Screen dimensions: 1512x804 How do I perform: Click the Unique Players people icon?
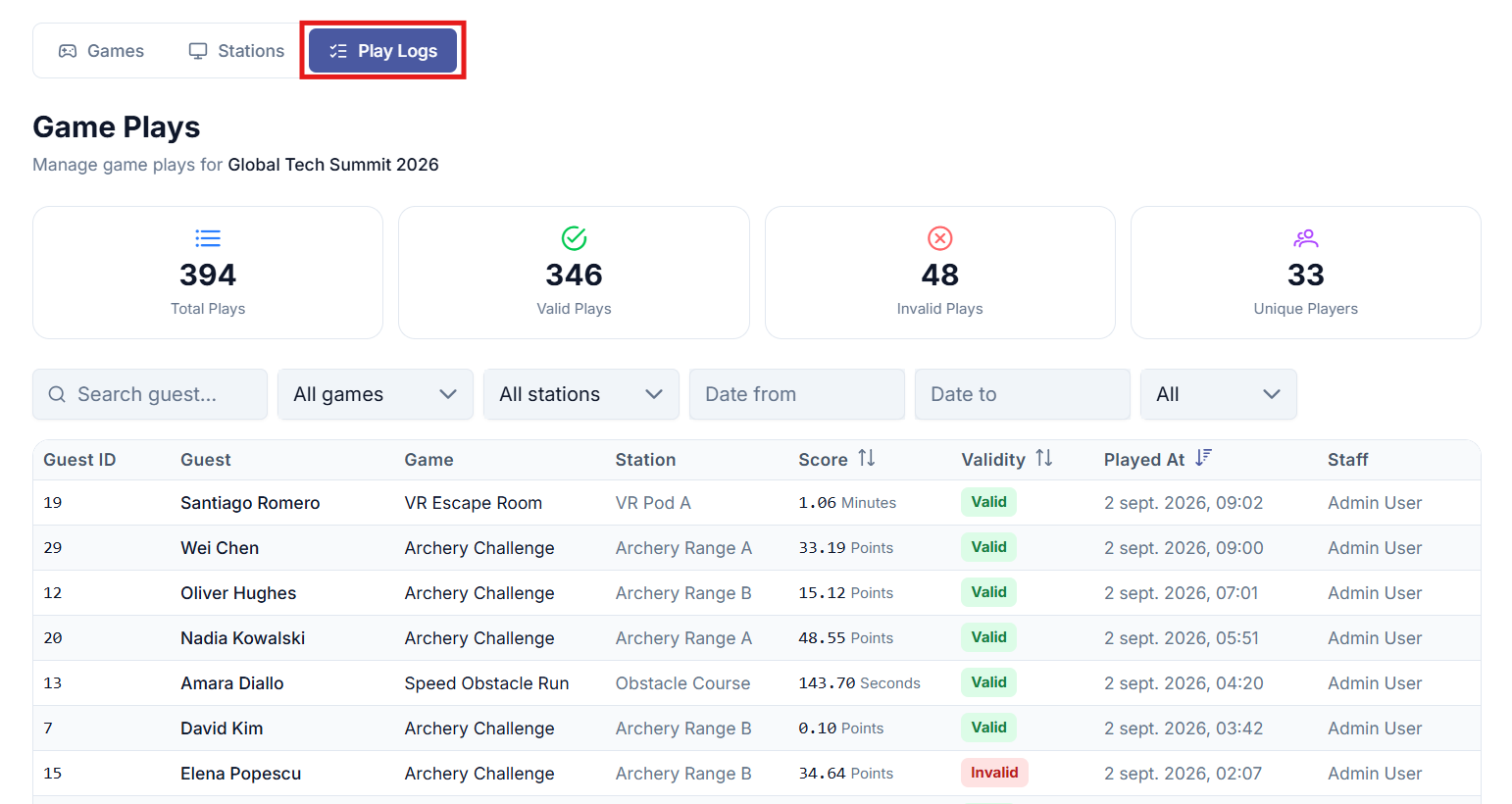pyautogui.click(x=1305, y=238)
